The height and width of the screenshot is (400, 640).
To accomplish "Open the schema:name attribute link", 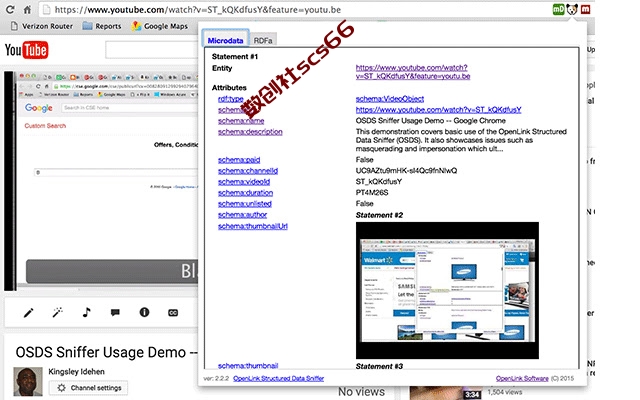I will pyautogui.click(x=241, y=121).
